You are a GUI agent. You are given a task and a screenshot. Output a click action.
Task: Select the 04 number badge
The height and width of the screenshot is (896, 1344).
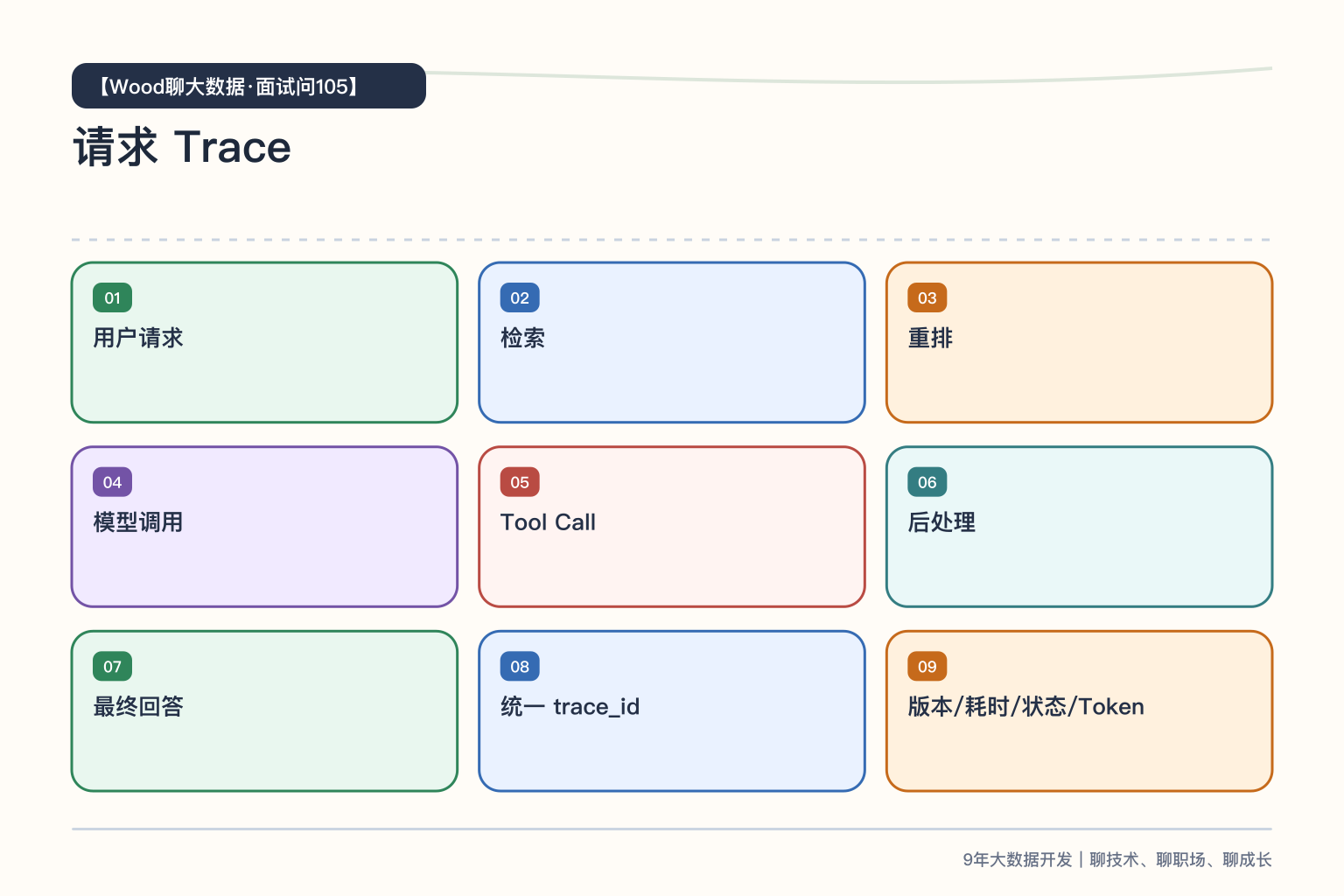[112, 482]
